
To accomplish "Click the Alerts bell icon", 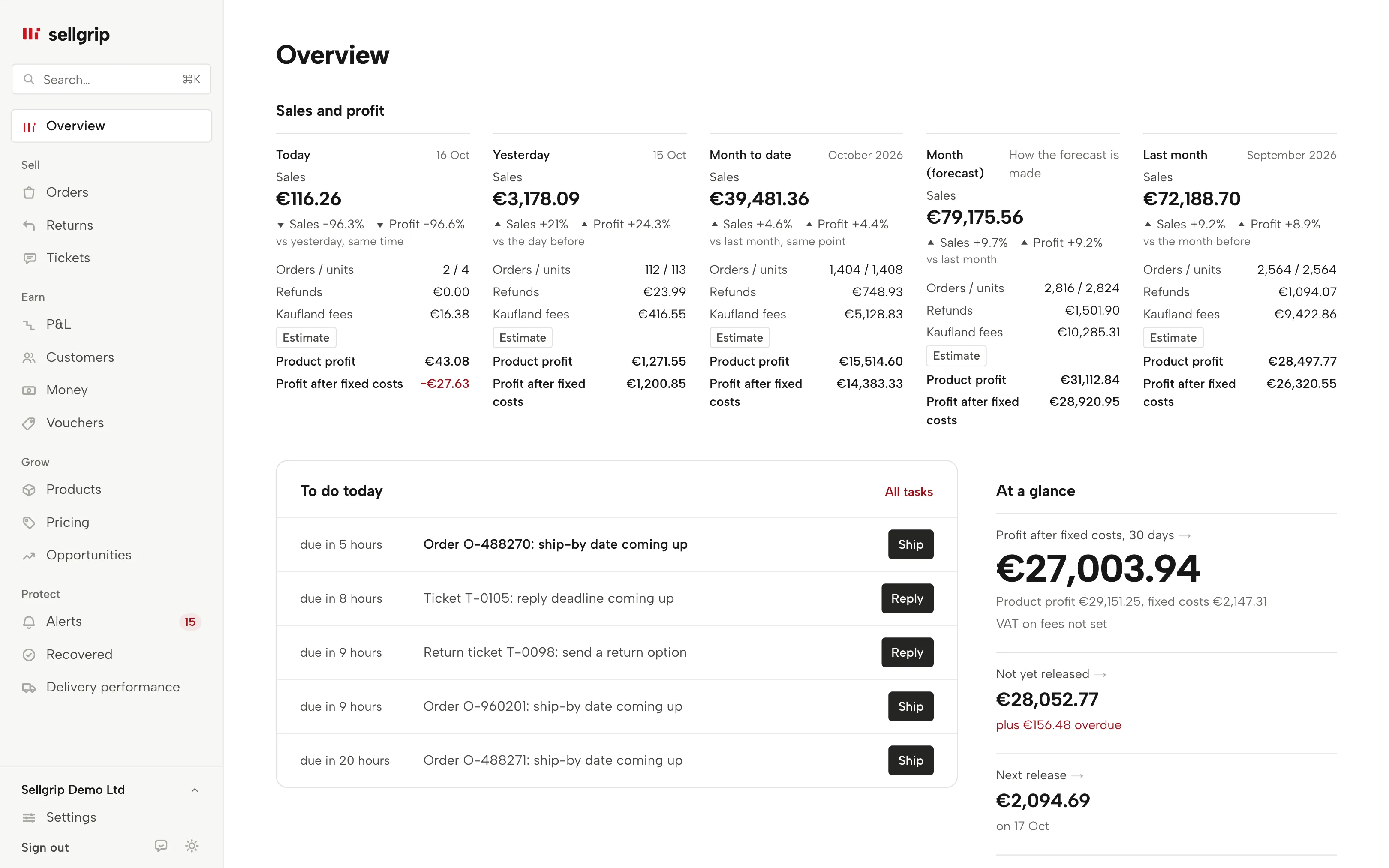I will click(x=29, y=622).
